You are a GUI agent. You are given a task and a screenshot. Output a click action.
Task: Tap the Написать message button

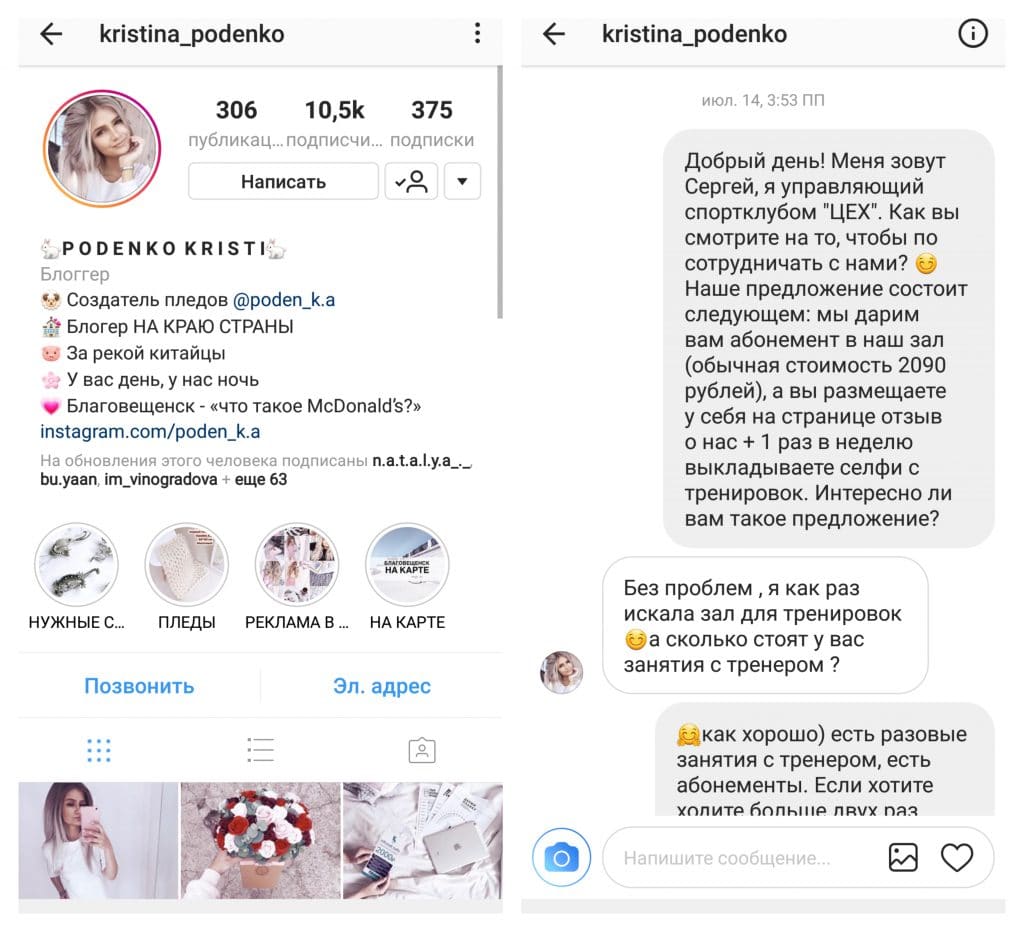(x=283, y=182)
